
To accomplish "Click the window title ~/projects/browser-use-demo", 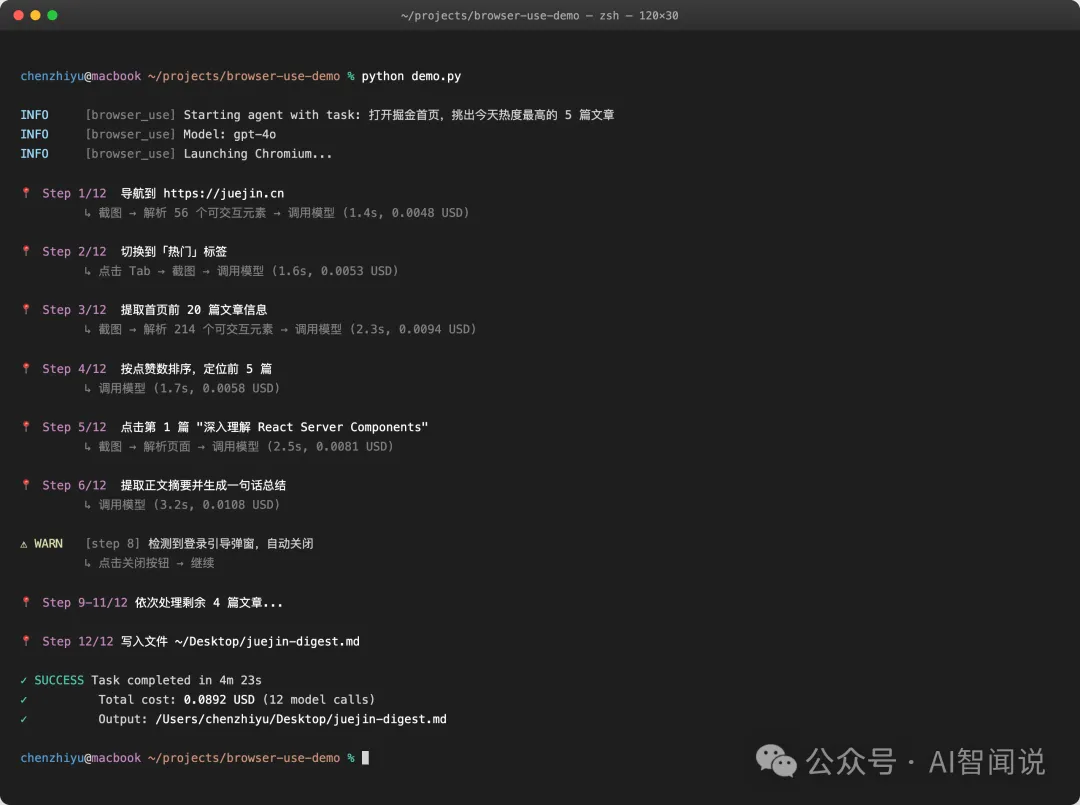I will [490, 15].
